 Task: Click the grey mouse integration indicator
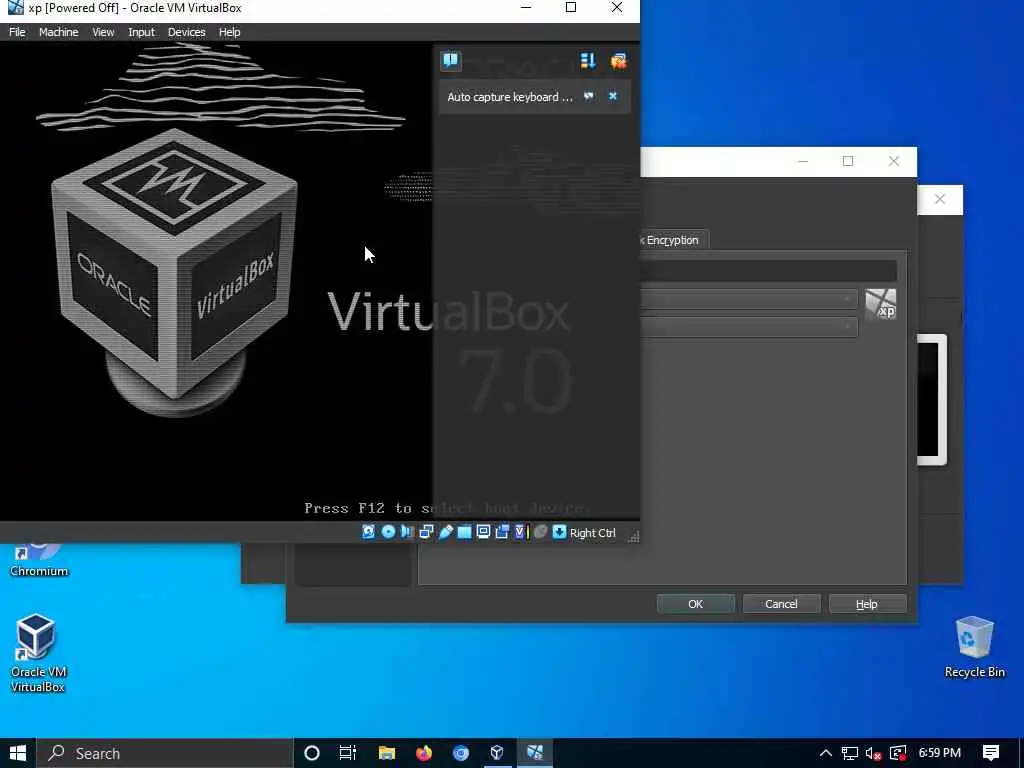tap(540, 532)
